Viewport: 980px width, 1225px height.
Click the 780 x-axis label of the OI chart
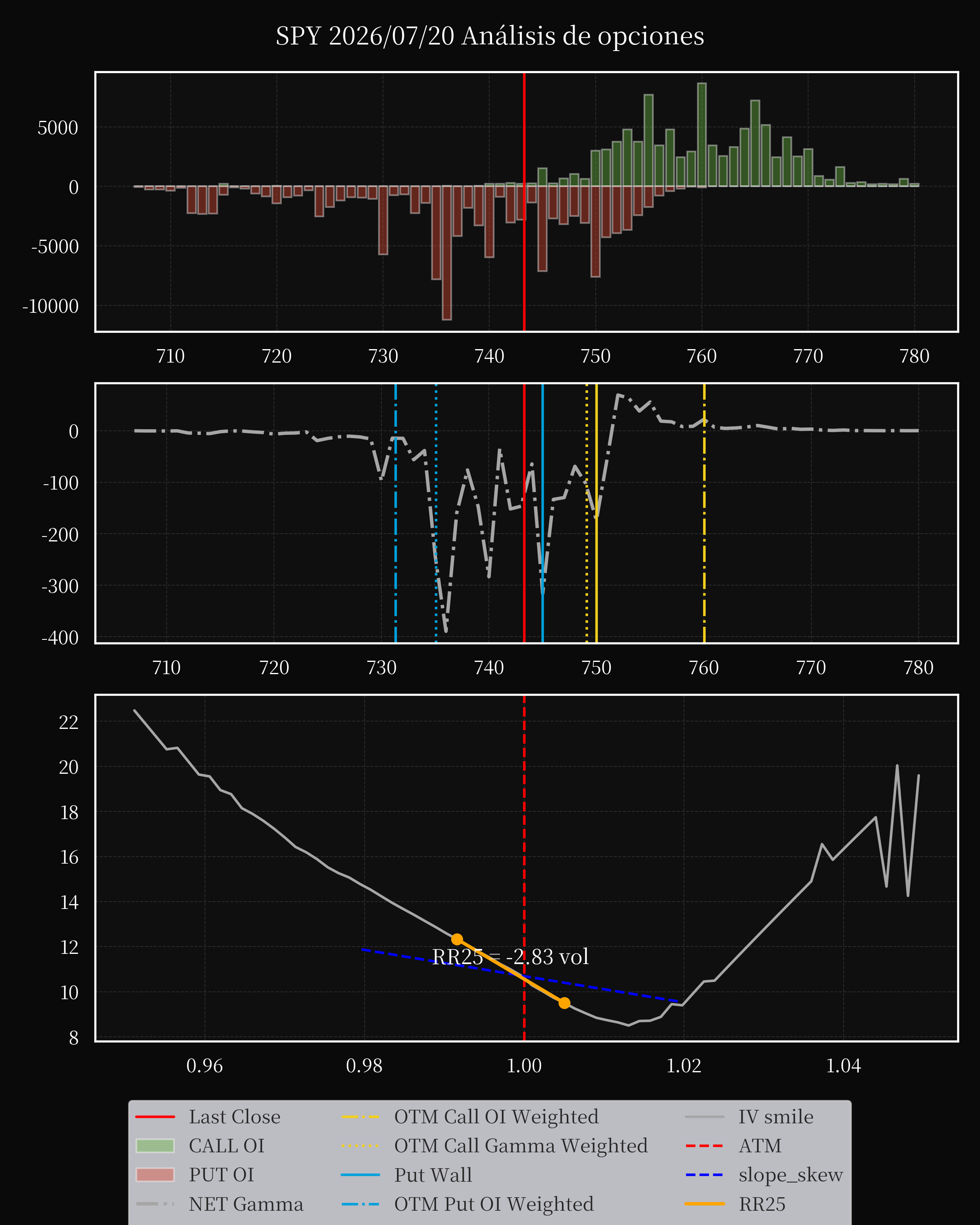click(x=915, y=356)
